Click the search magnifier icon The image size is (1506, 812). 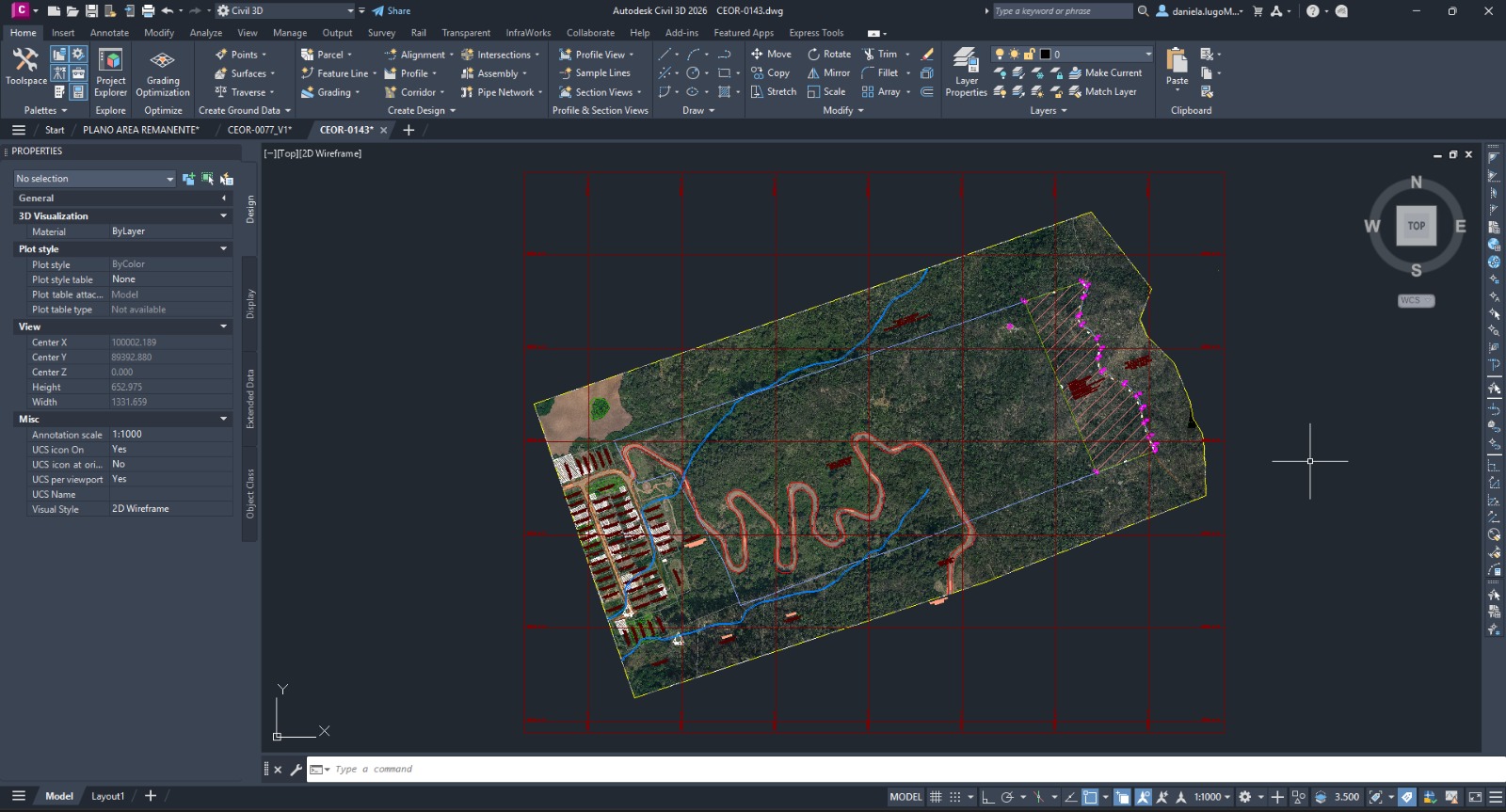(1143, 11)
